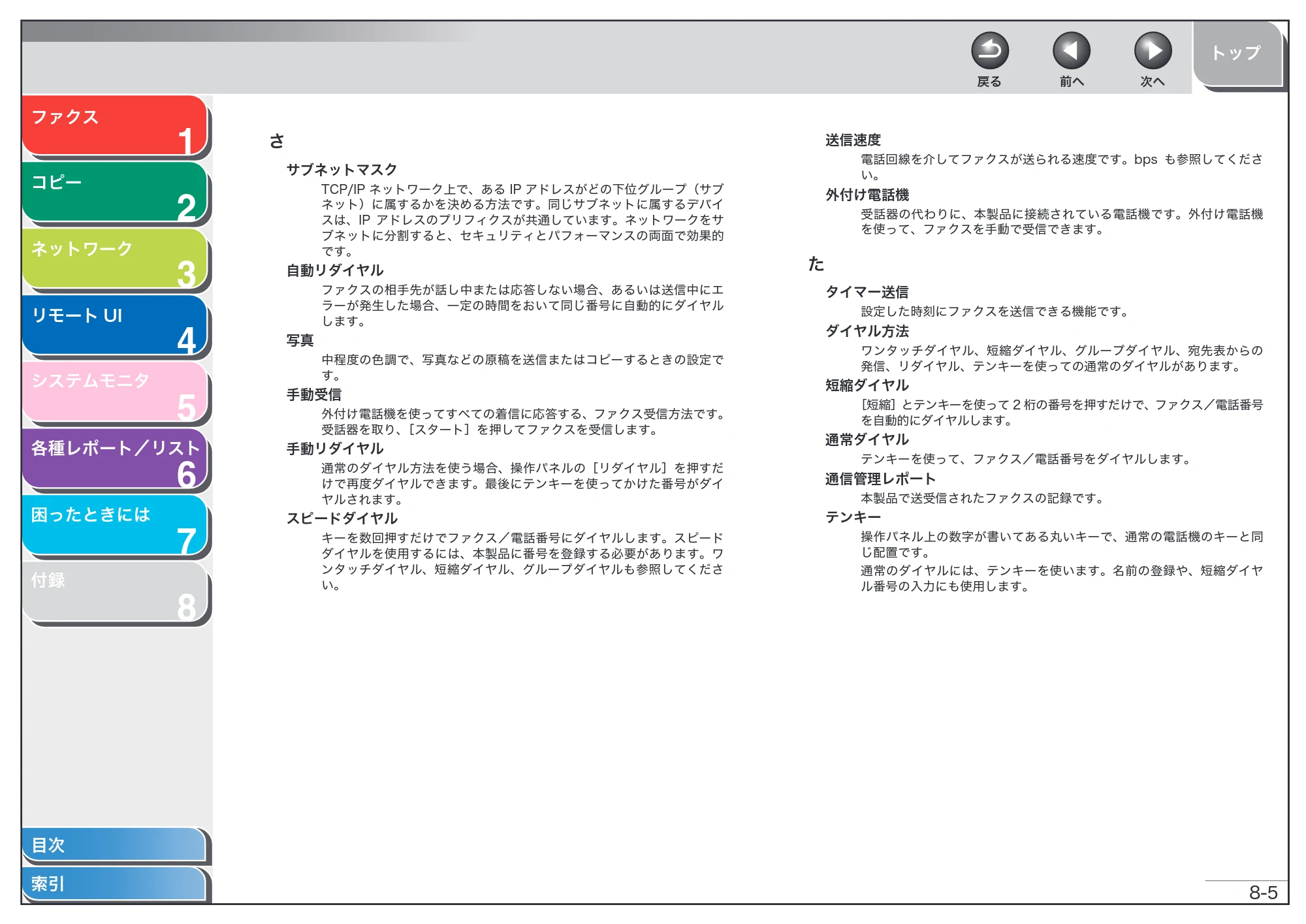1306x924 pixels.
Task: Open the トップ tab
Action: (x=1237, y=54)
